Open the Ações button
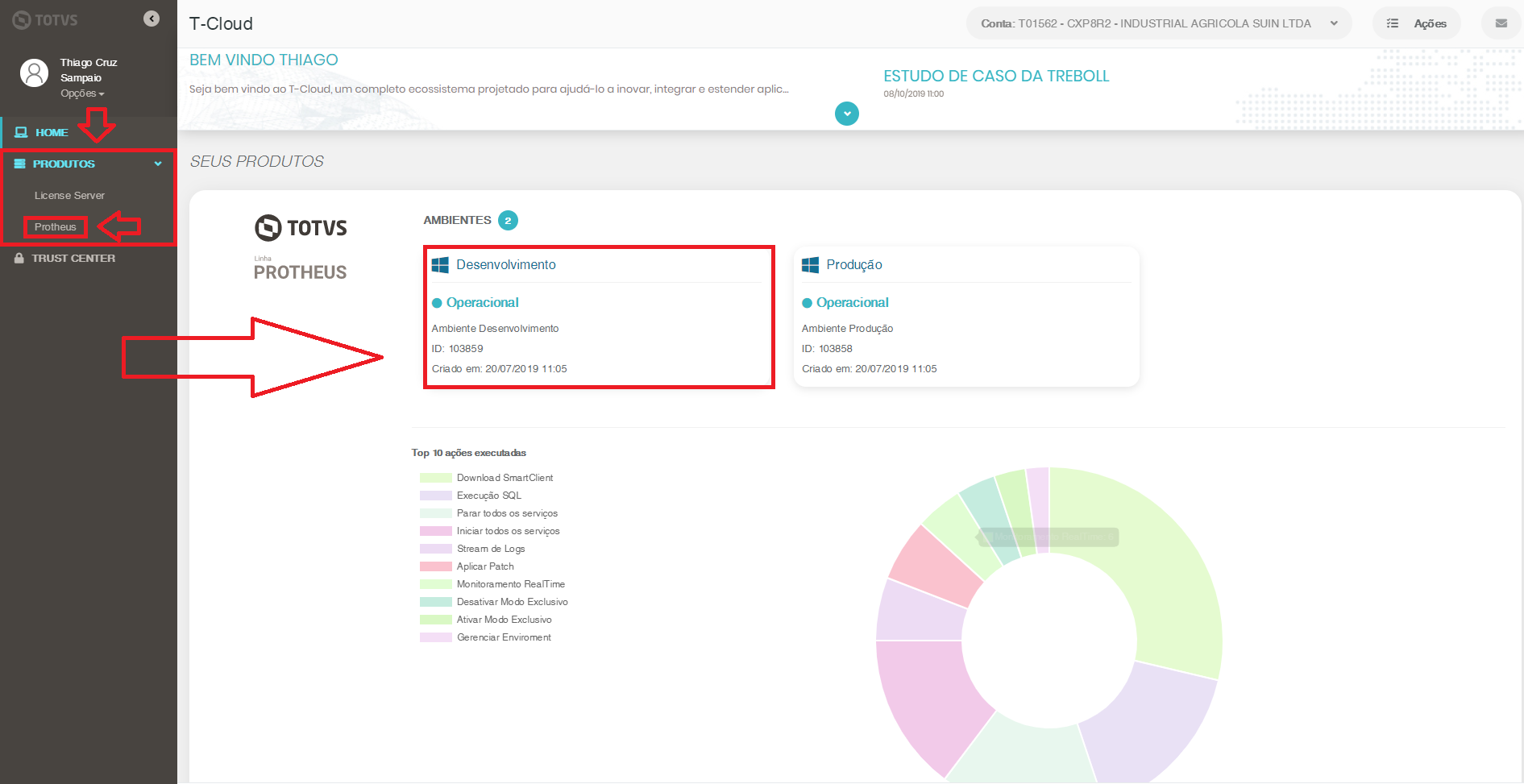The width and height of the screenshot is (1524, 784). (1416, 23)
